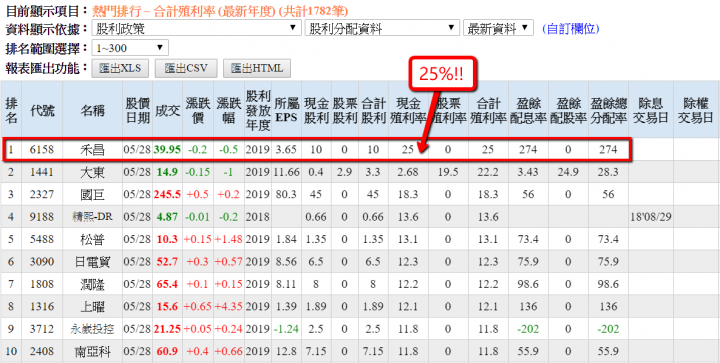
Task: Sort by 代號 column header
Action: point(42,110)
